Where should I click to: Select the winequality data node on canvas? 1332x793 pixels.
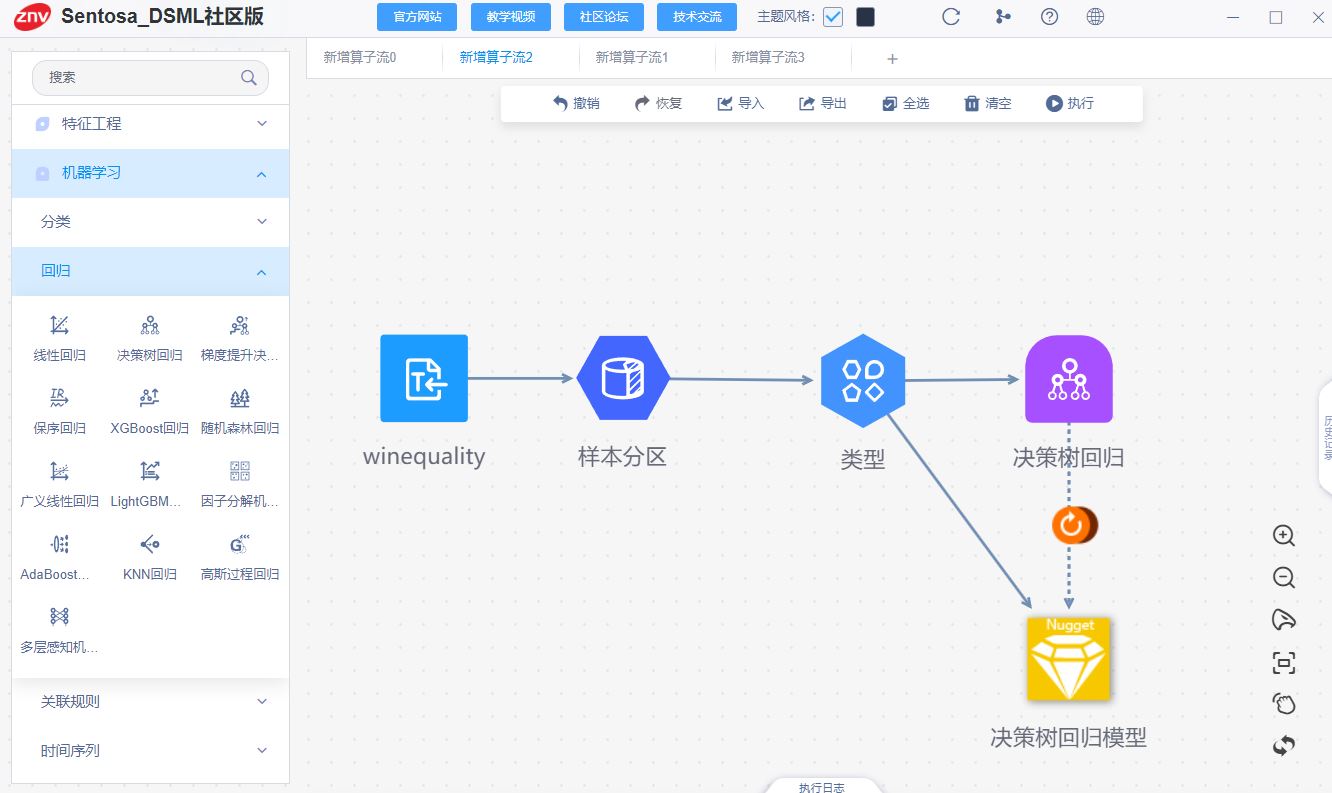(x=424, y=378)
